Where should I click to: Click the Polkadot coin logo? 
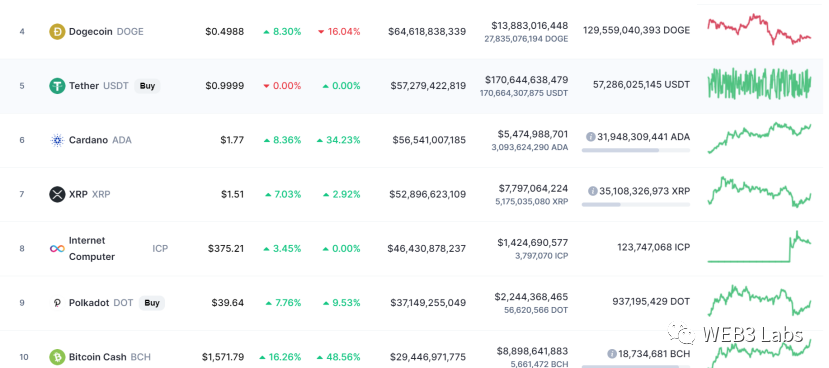click(x=57, y=303)
